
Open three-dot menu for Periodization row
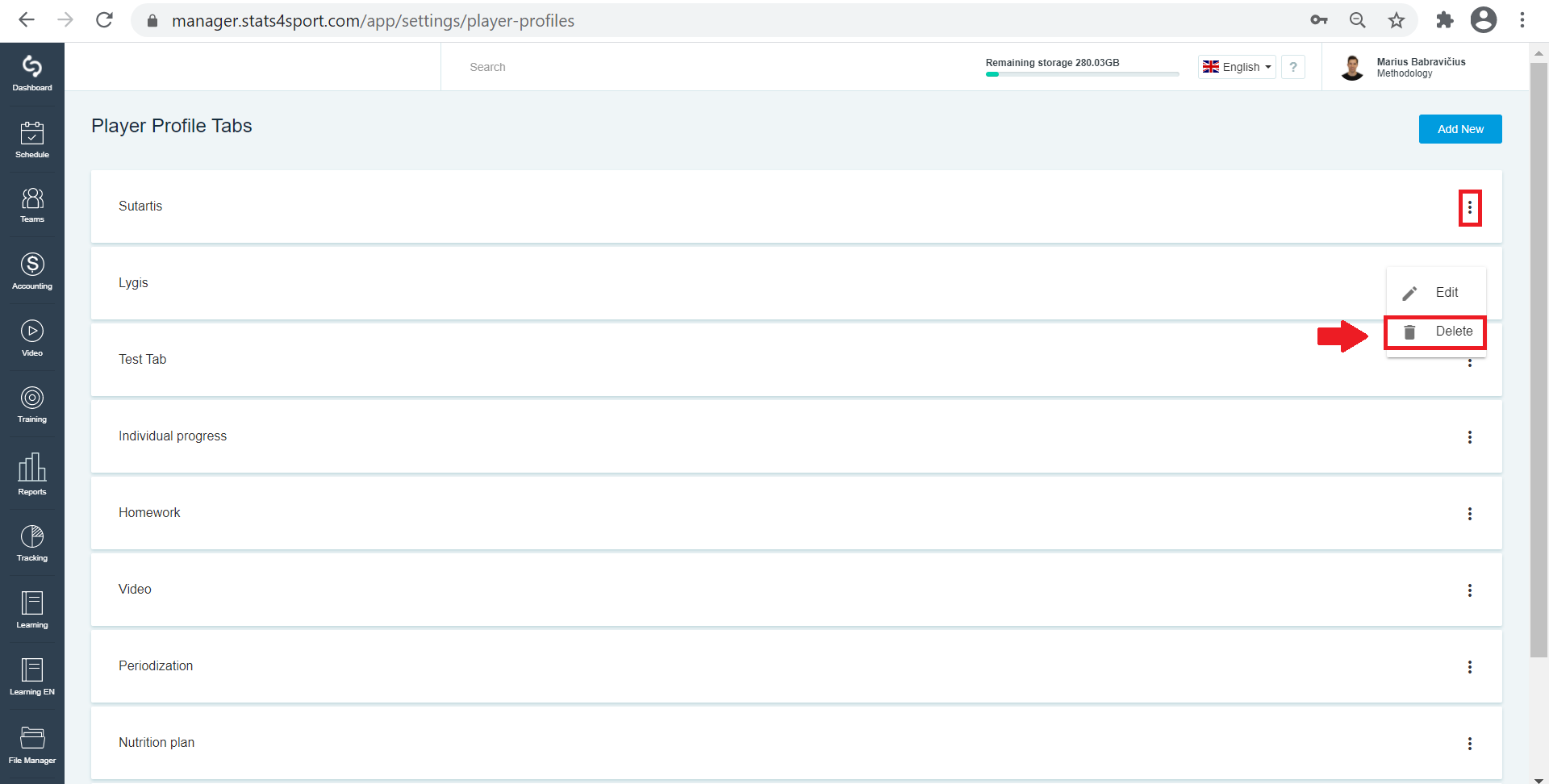click(x=1470, y=667)
